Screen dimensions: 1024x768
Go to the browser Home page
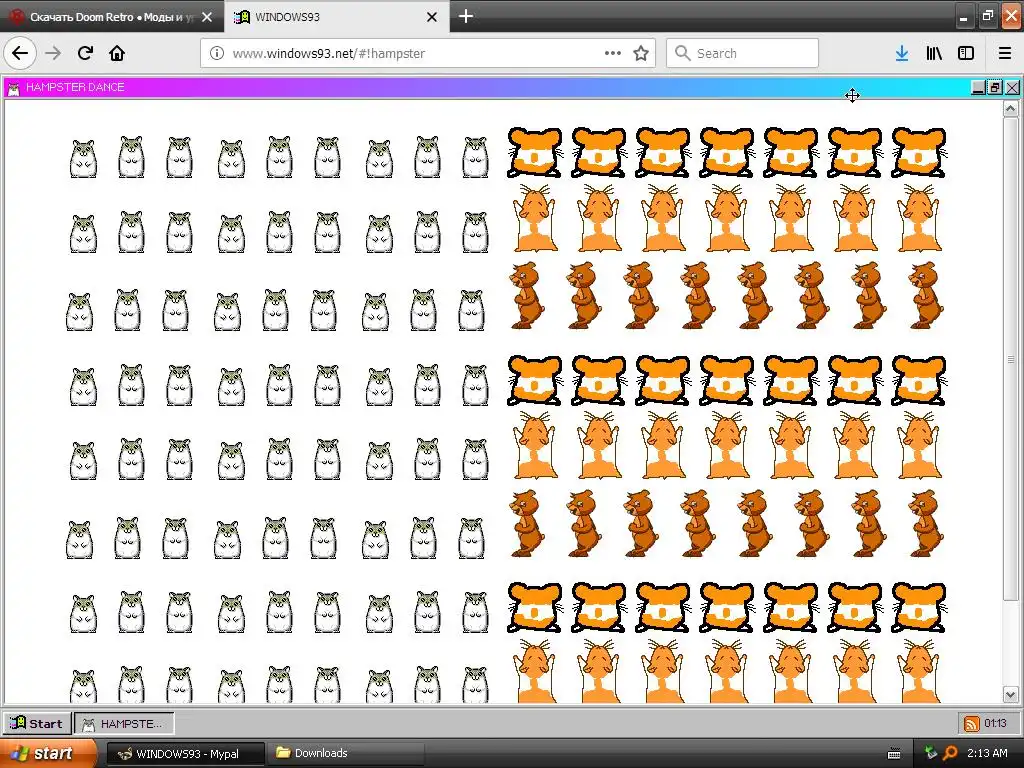click(117, 53)
